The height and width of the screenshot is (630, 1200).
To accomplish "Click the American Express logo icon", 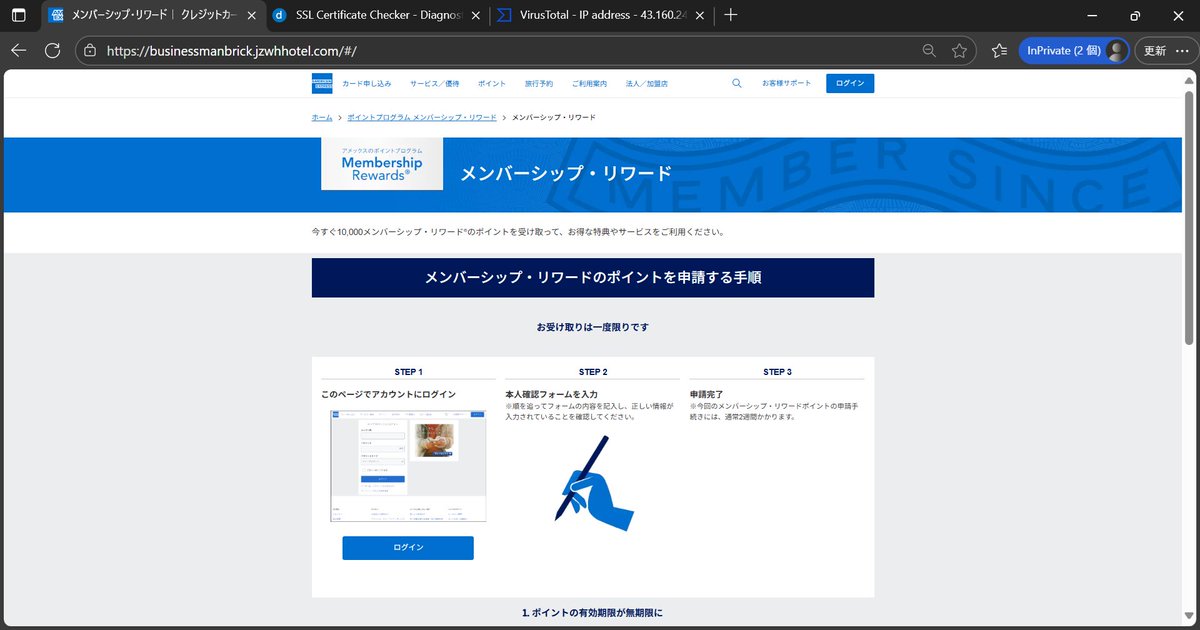I will (321, 83).
